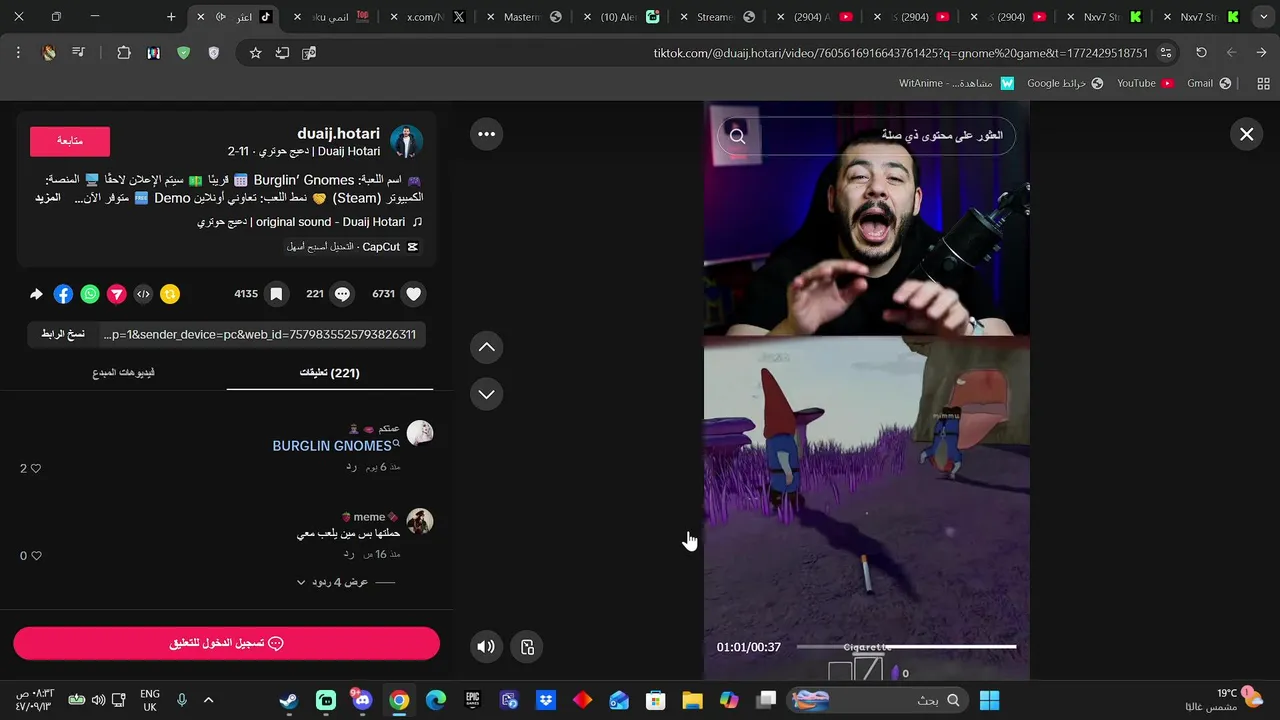
Task: Share the video to WhatsApp
Action: (90, 294)
